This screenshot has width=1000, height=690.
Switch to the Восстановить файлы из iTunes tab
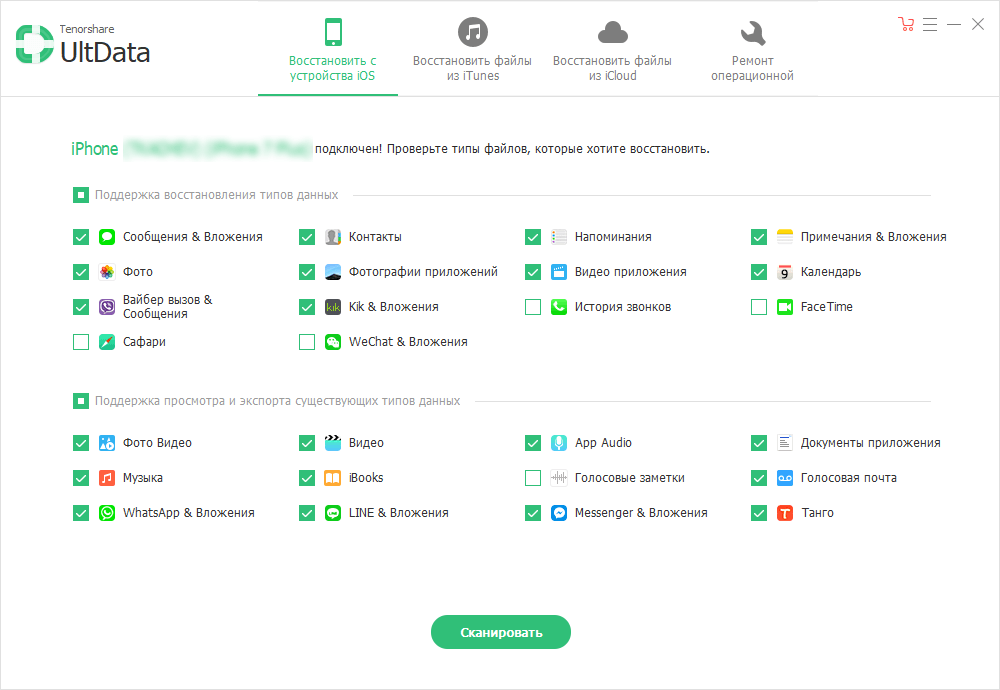point(472,50)
